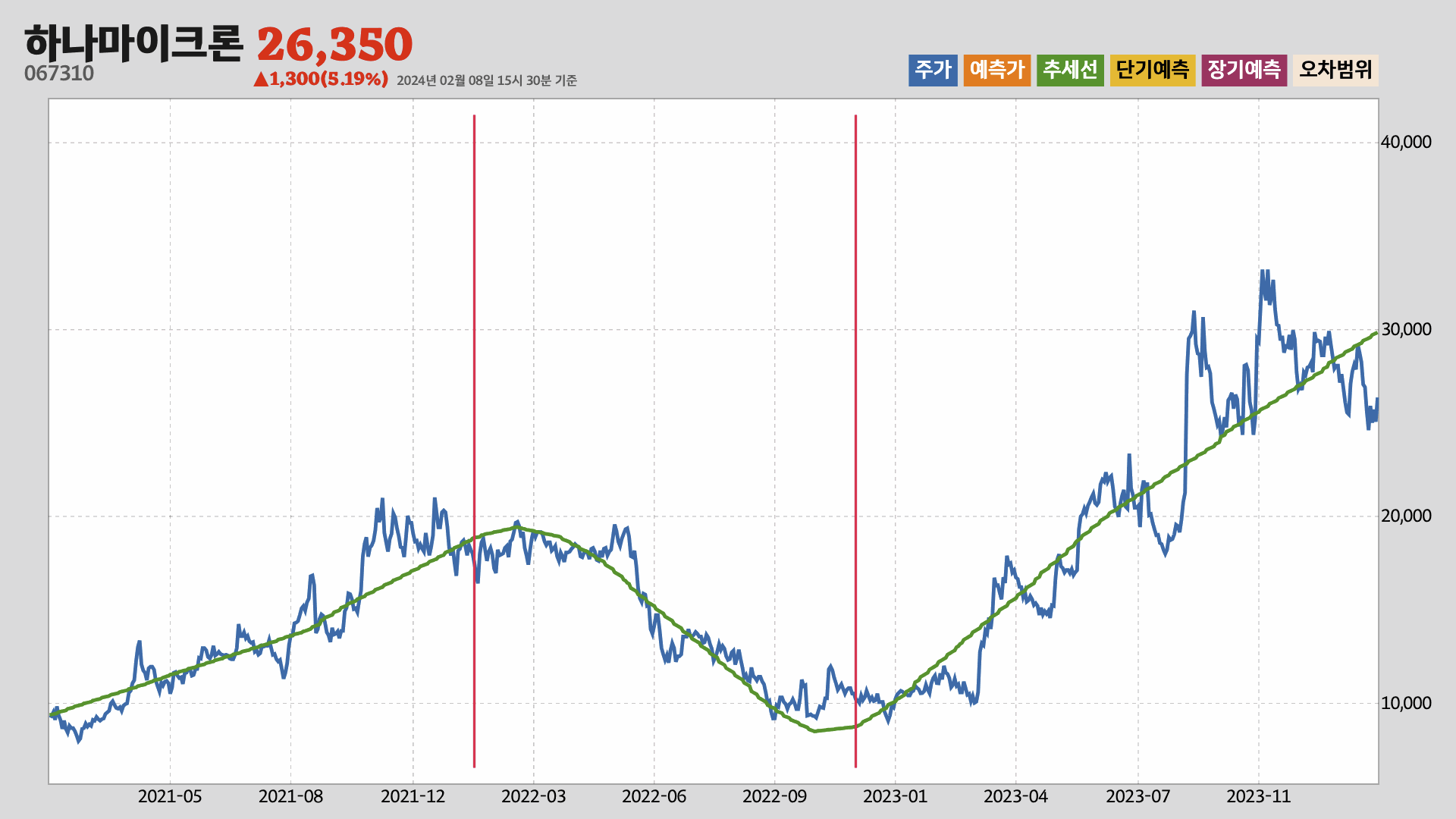
Task: Click the 20,000 y-axis label
Action: pos(1406,516)
